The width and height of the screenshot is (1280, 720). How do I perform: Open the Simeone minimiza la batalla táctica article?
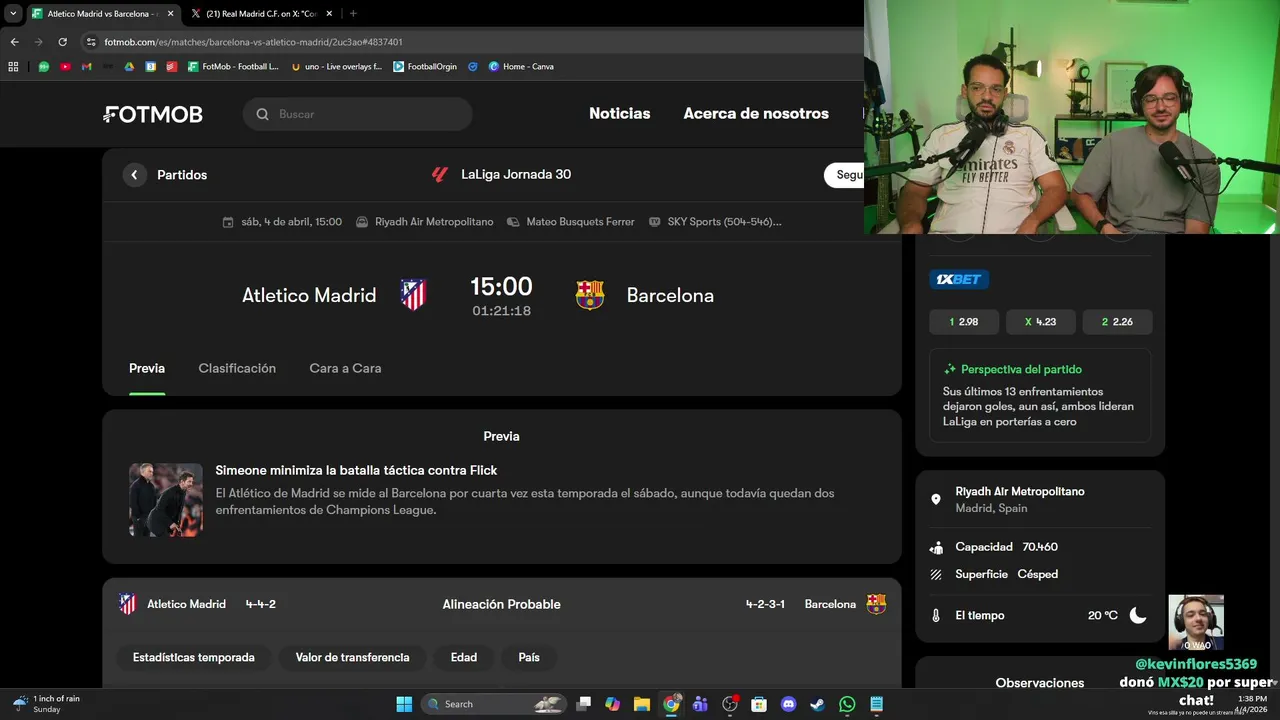coord(356,470)
